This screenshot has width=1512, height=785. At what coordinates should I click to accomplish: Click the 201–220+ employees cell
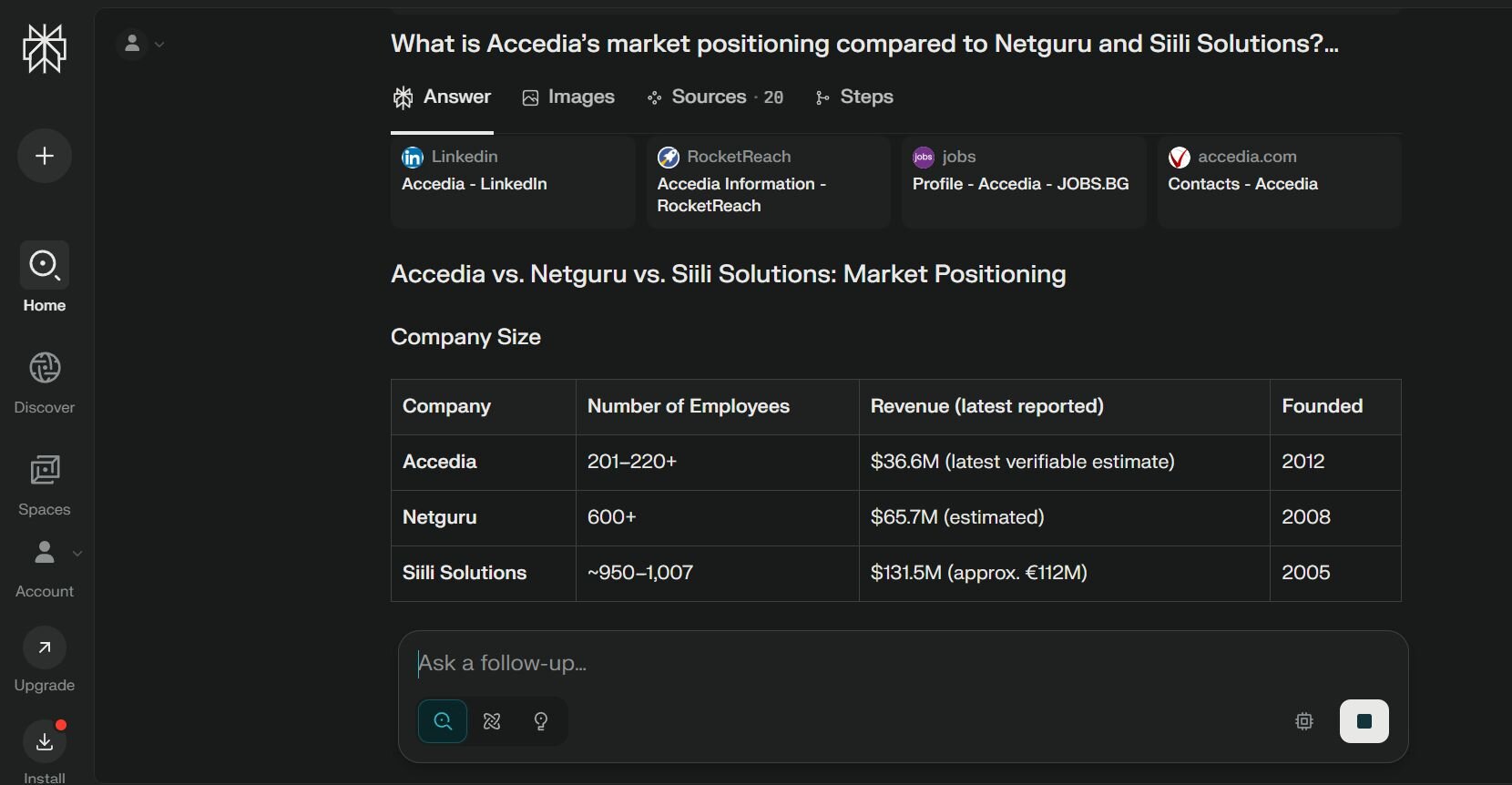[x=718, y=462]
